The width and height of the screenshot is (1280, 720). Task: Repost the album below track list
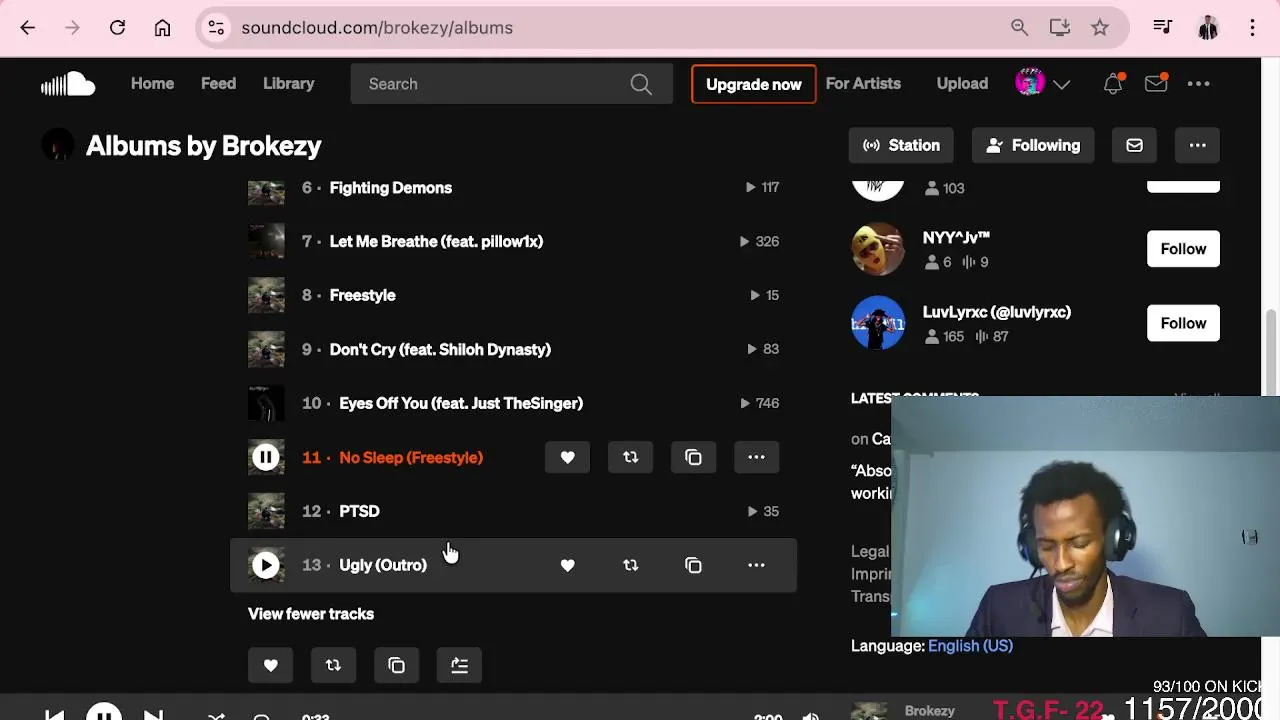(333, 665)
